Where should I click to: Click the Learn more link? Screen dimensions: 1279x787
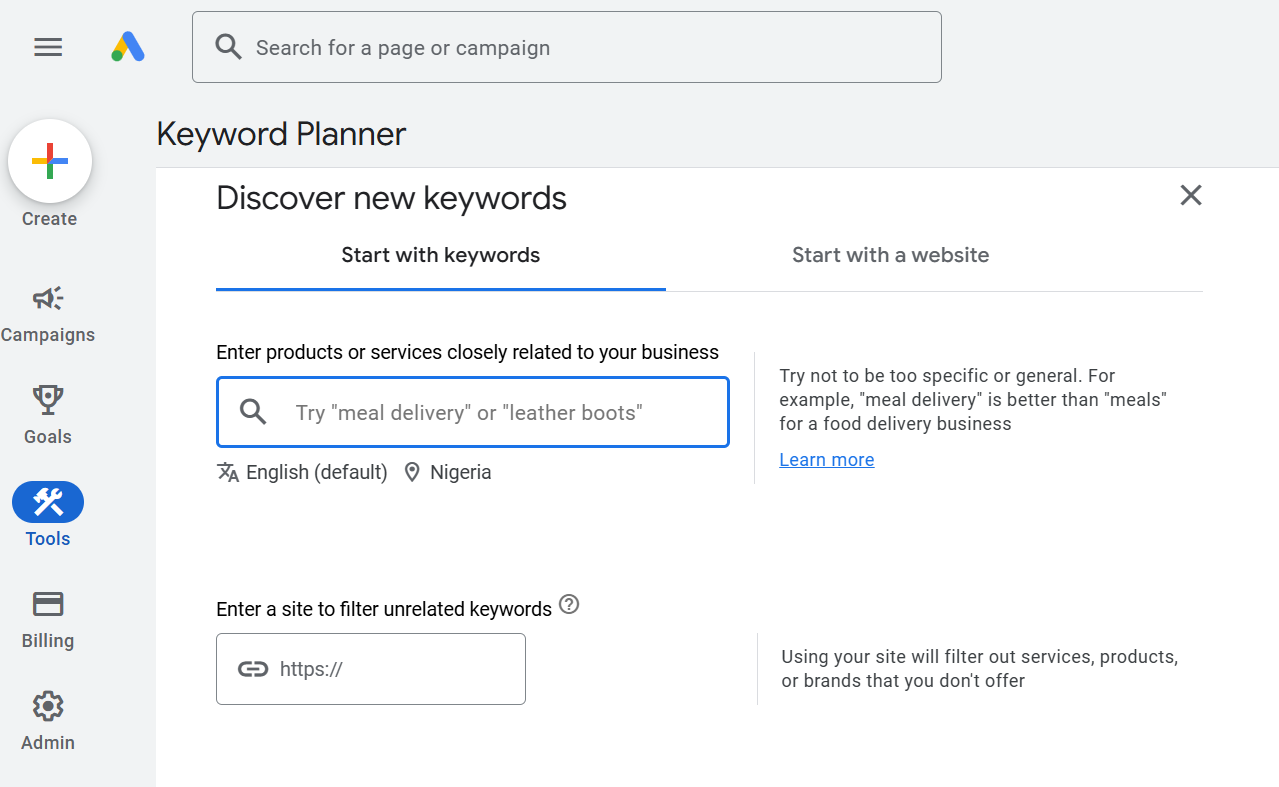point(826,459)
